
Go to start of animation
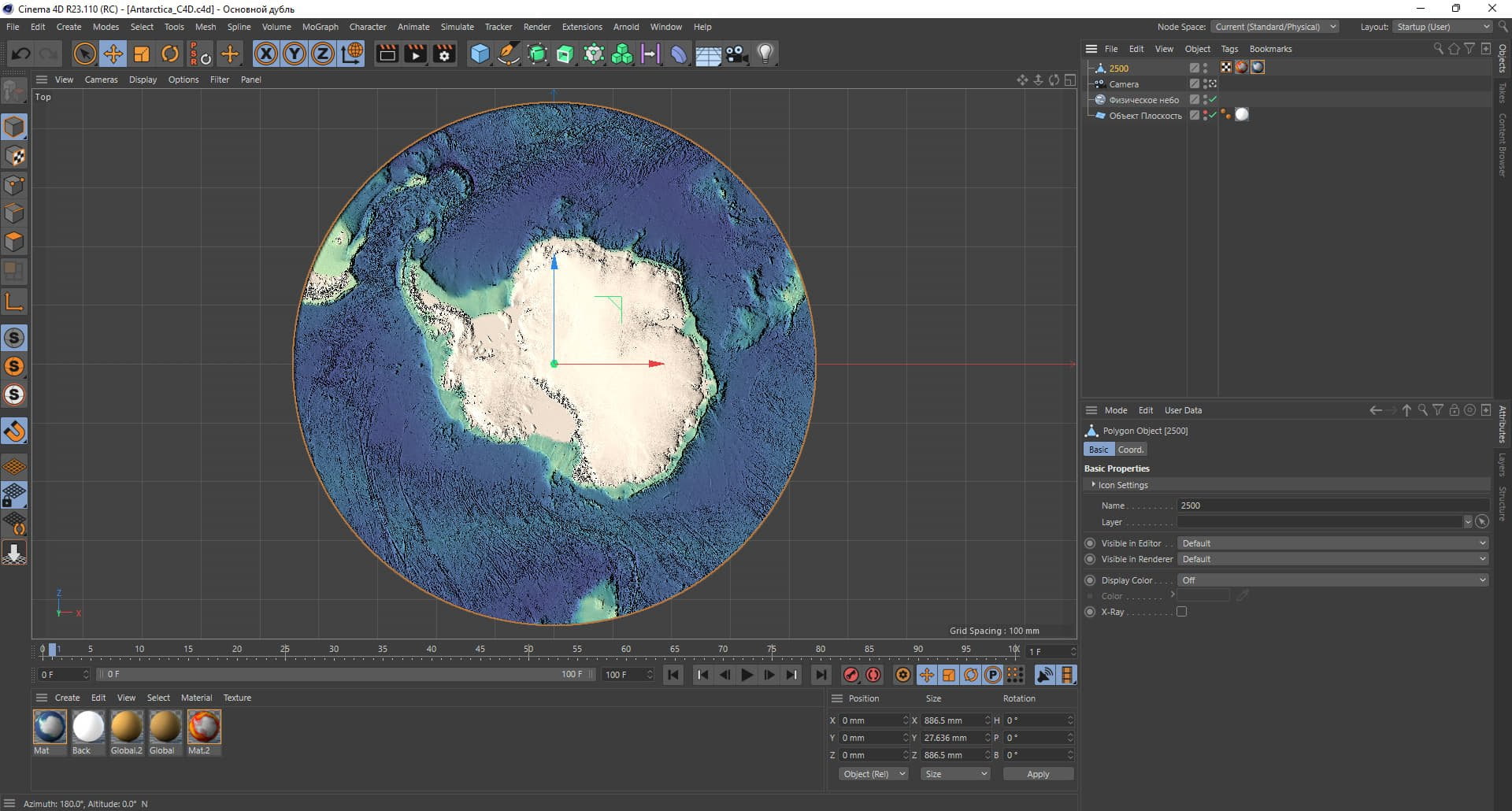click(673, 675)
